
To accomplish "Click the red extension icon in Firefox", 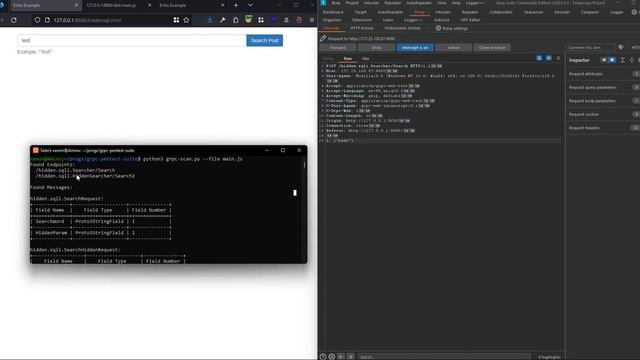I will click(299, 20).
